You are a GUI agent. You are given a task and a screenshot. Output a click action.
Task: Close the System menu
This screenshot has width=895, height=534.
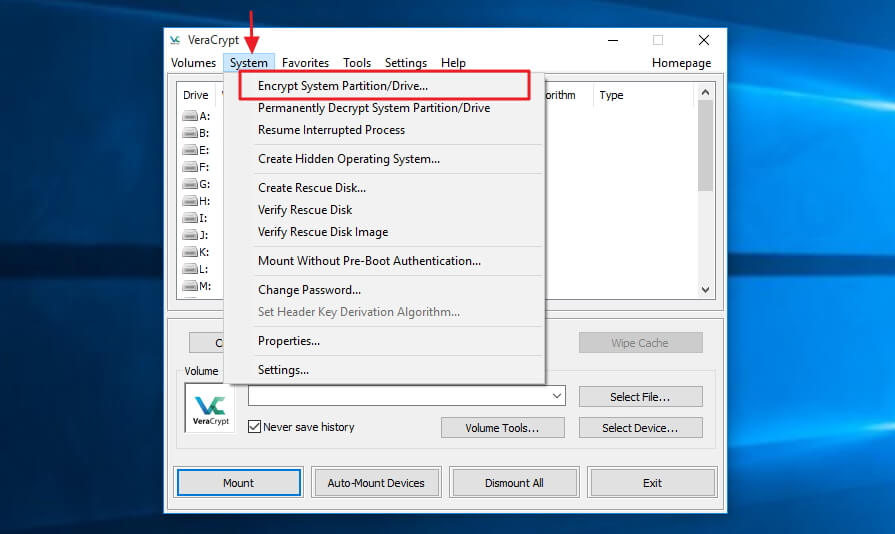tap(249, 63)
